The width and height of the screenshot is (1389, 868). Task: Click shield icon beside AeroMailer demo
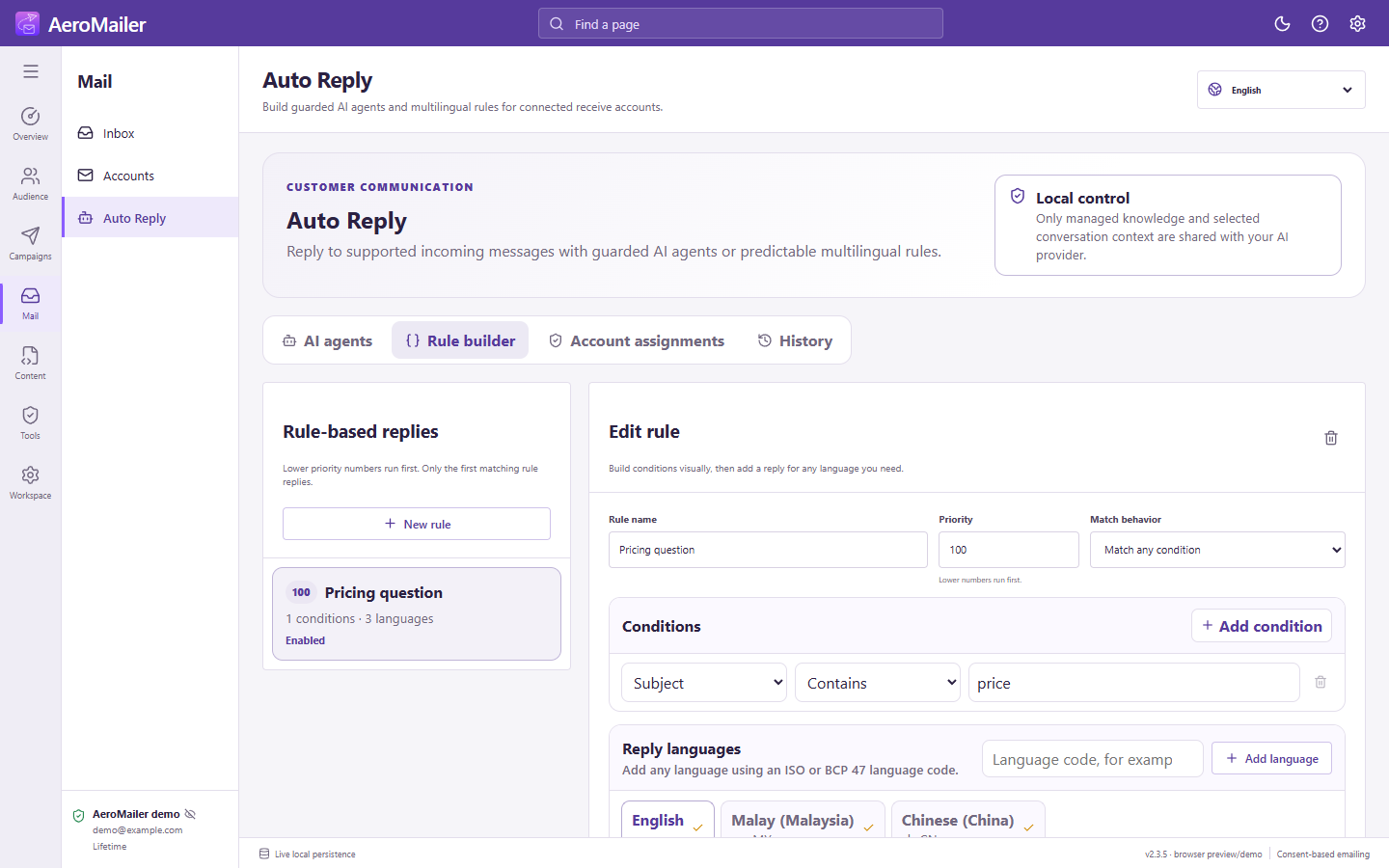tap(79, 816)
